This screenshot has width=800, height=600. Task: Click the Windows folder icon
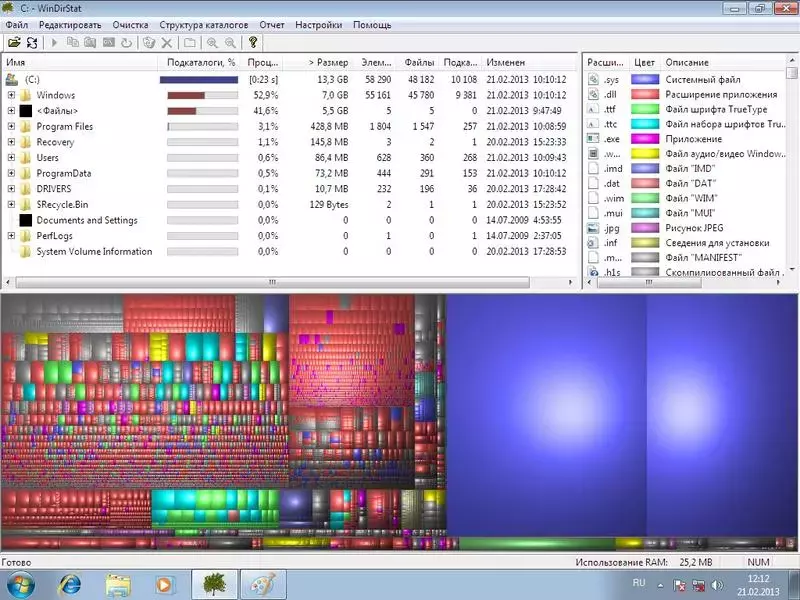[26, 95]
